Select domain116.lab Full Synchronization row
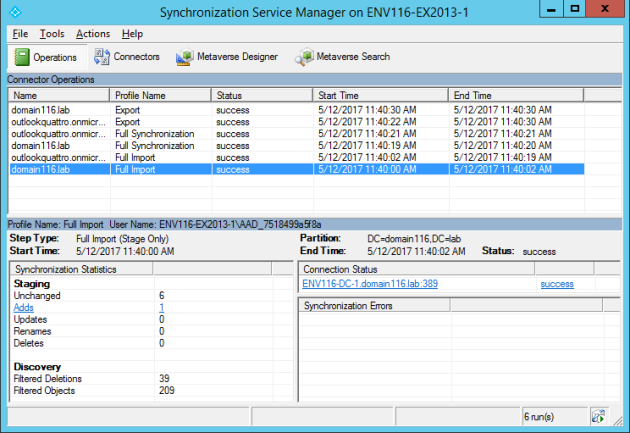630x433 pixels. [x=297, y=145]
